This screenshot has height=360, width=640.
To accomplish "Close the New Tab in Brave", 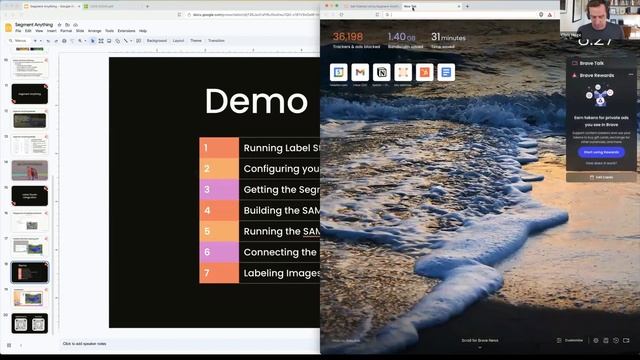I will [459, 6].
